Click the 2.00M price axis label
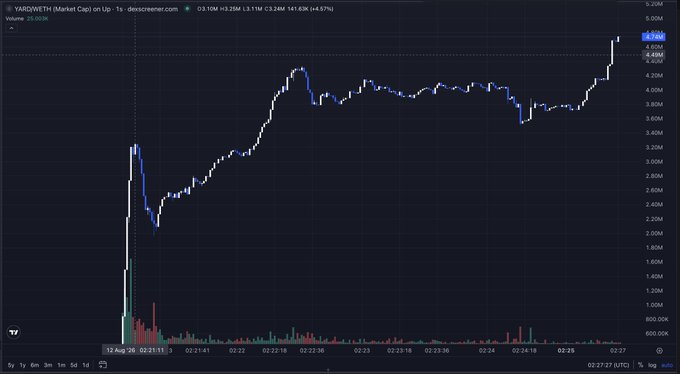 (654, 233)
